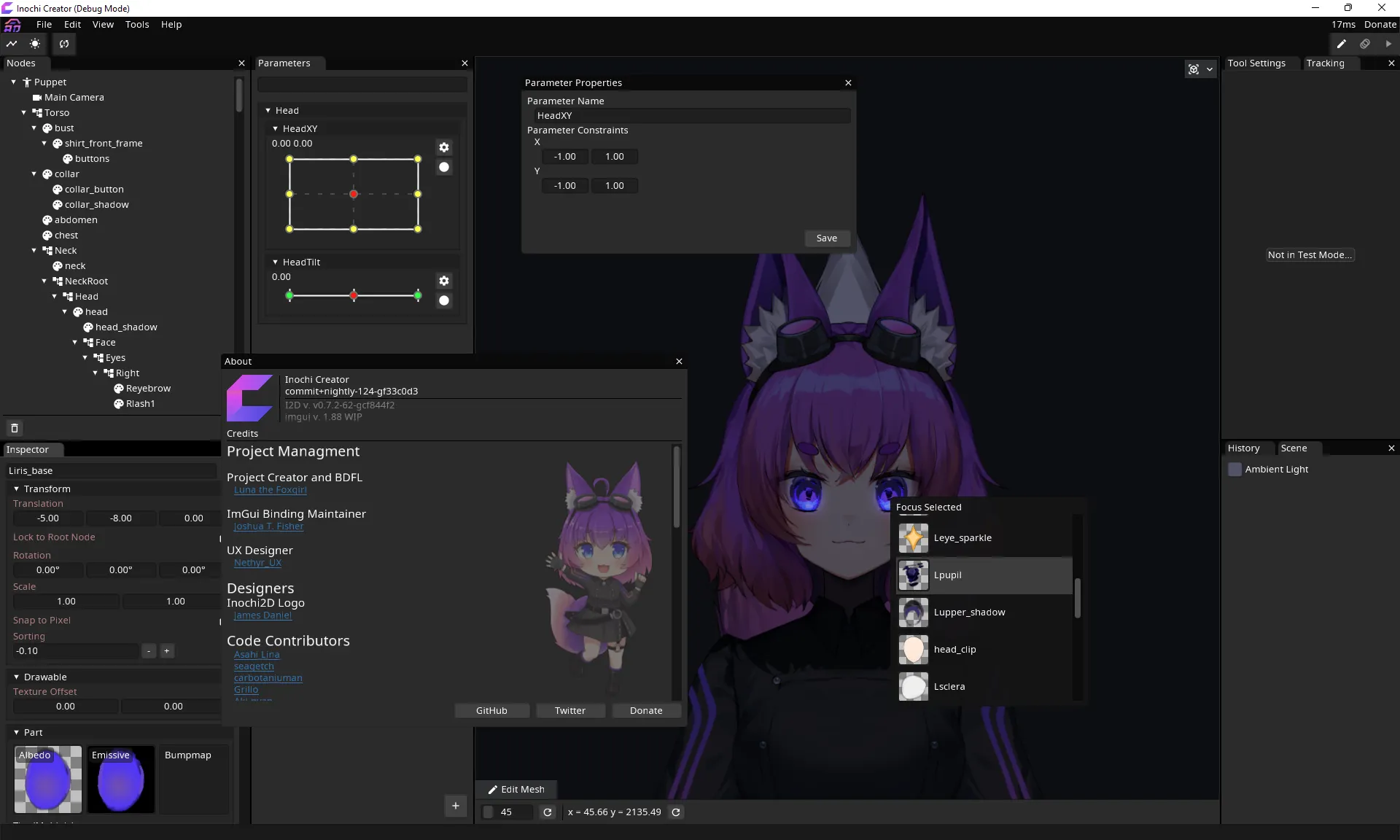The image size is (1400, 840).
Task: Switch to the Tracking tab
Action: pyautogui.click(x=1325, y=63)
